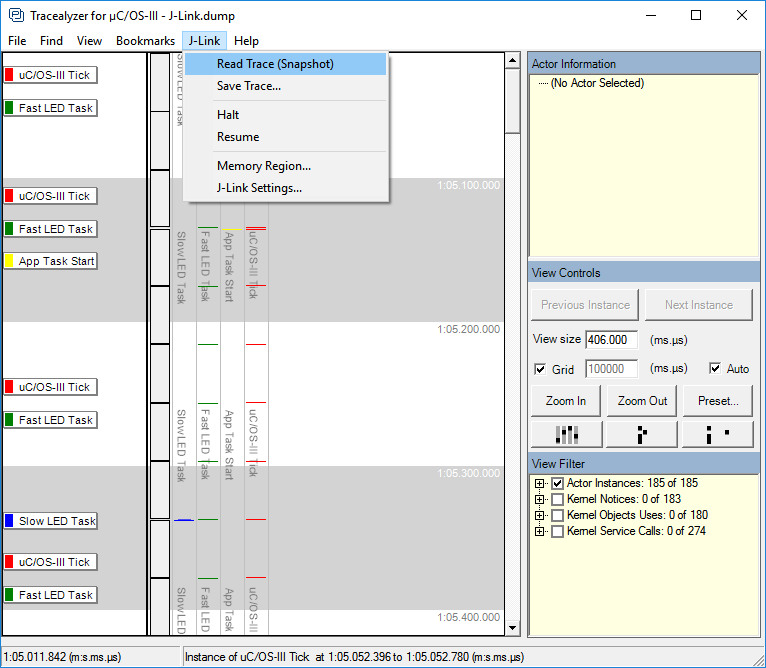Click the Actor Information panel header

point(644,64)
